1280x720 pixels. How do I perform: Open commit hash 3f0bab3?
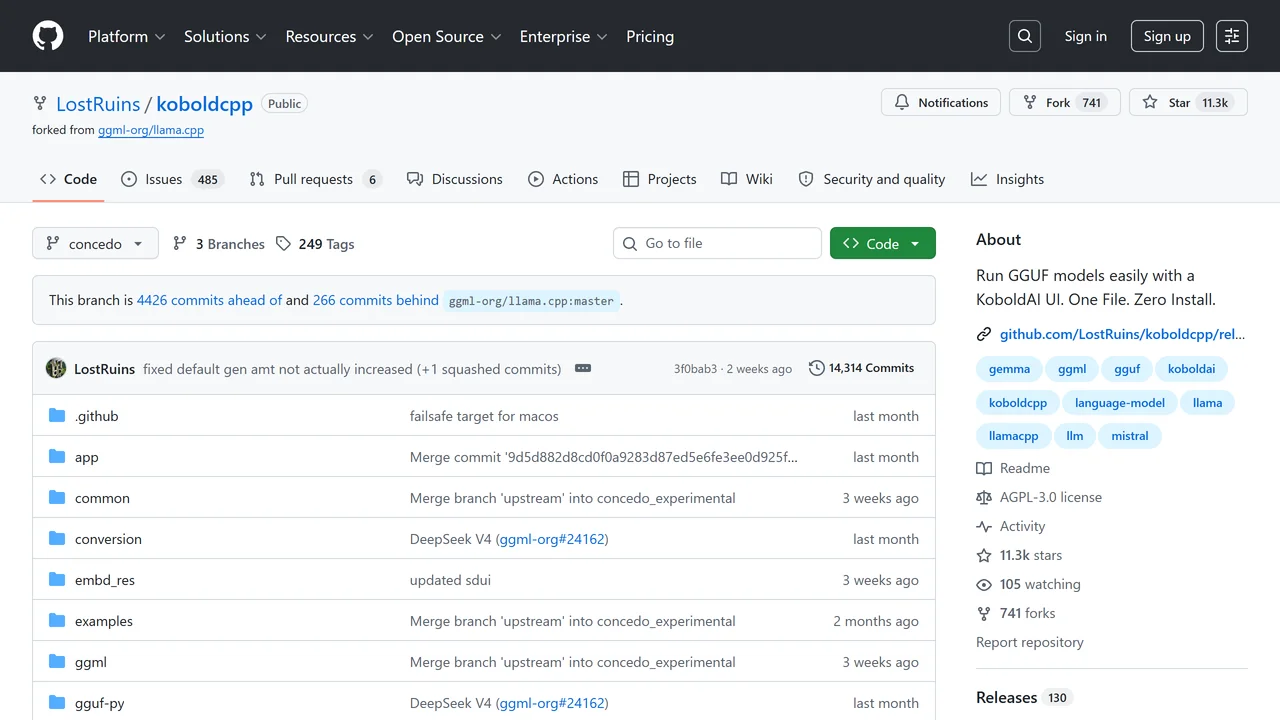[x=695, y=369]
